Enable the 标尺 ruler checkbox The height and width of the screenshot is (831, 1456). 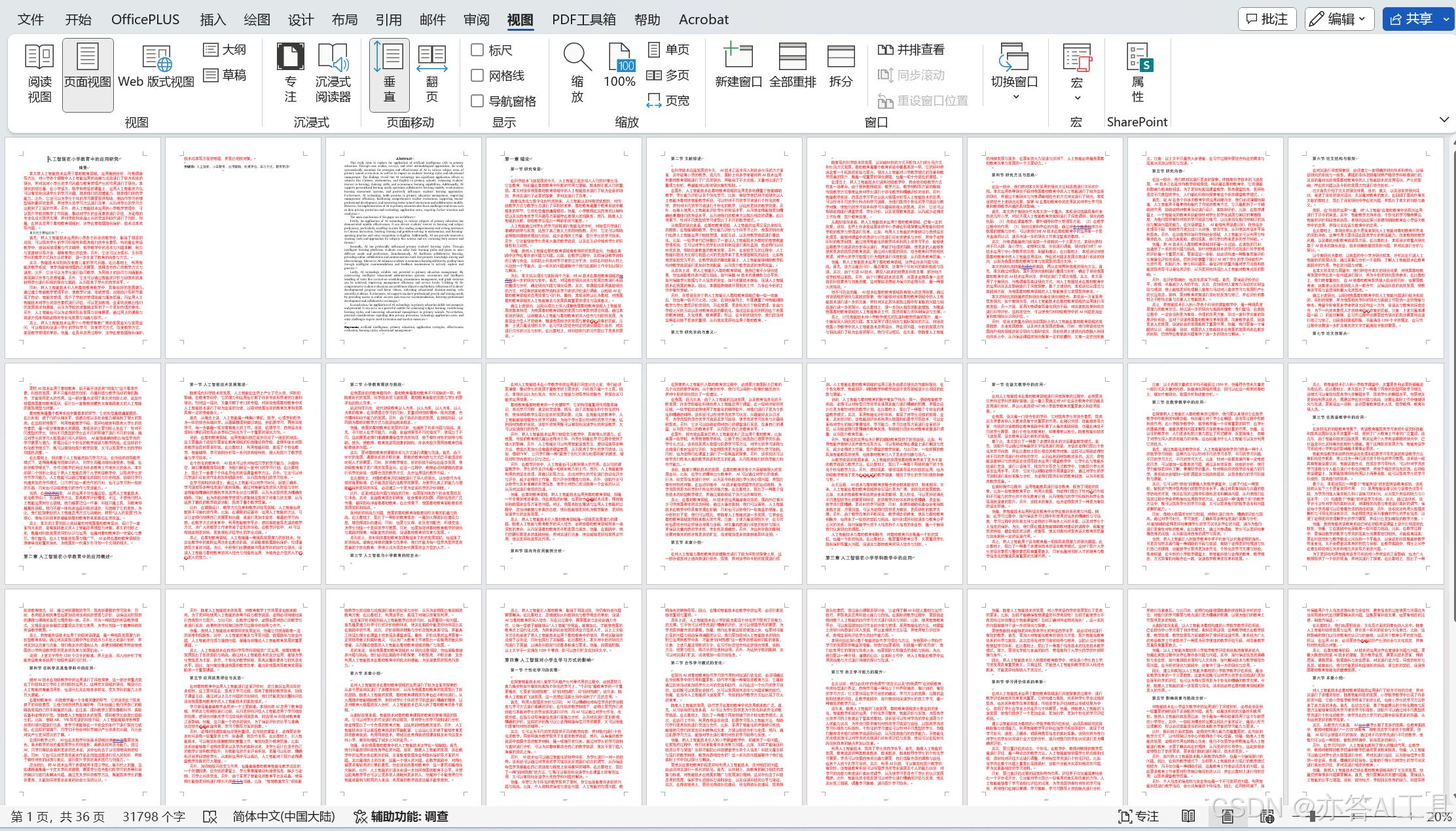pos(478,50)
